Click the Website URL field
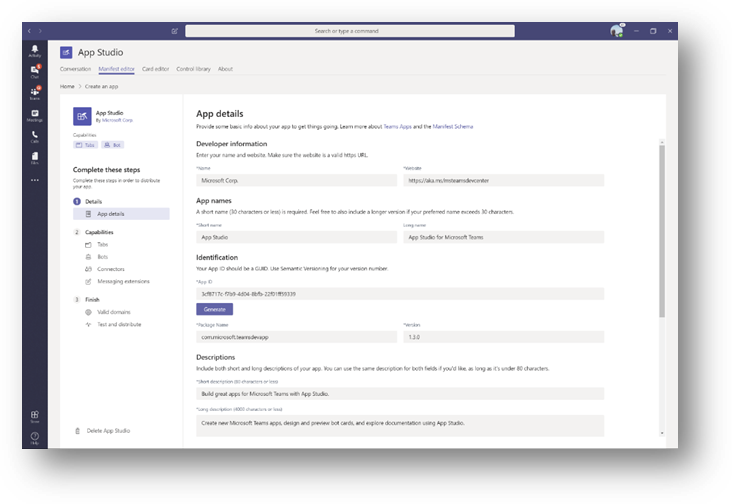The height and width of the screenshot is (504, 732). 504,181
